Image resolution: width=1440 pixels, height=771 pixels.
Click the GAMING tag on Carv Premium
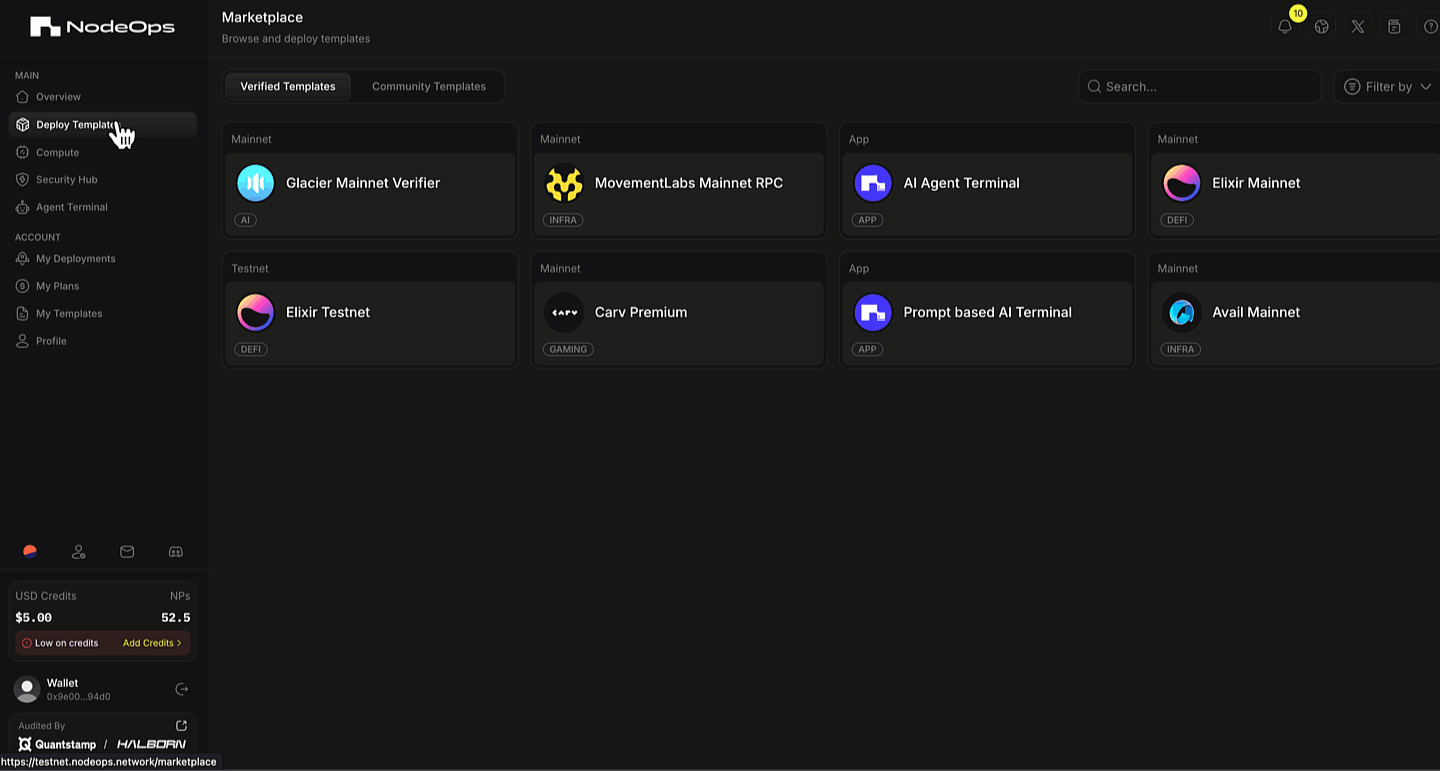click(568, 349)
